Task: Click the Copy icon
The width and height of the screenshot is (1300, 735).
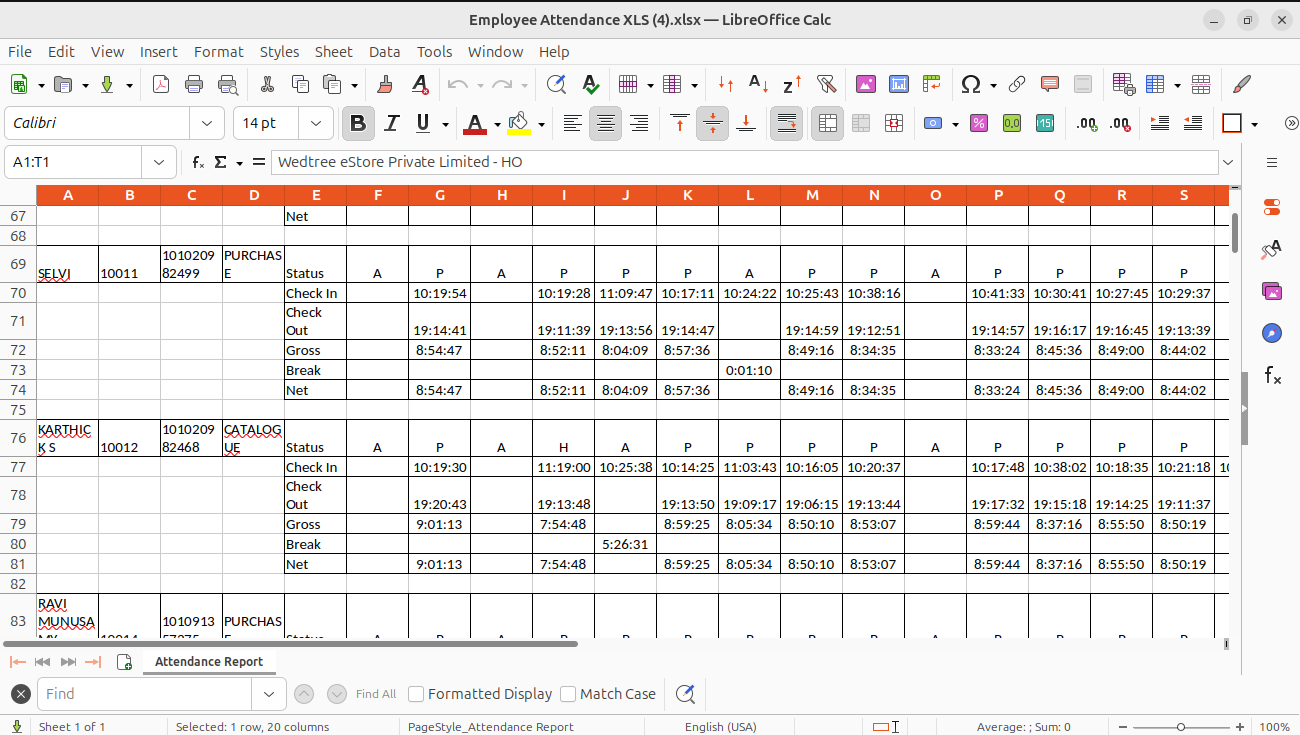Action: pos(300,85)
